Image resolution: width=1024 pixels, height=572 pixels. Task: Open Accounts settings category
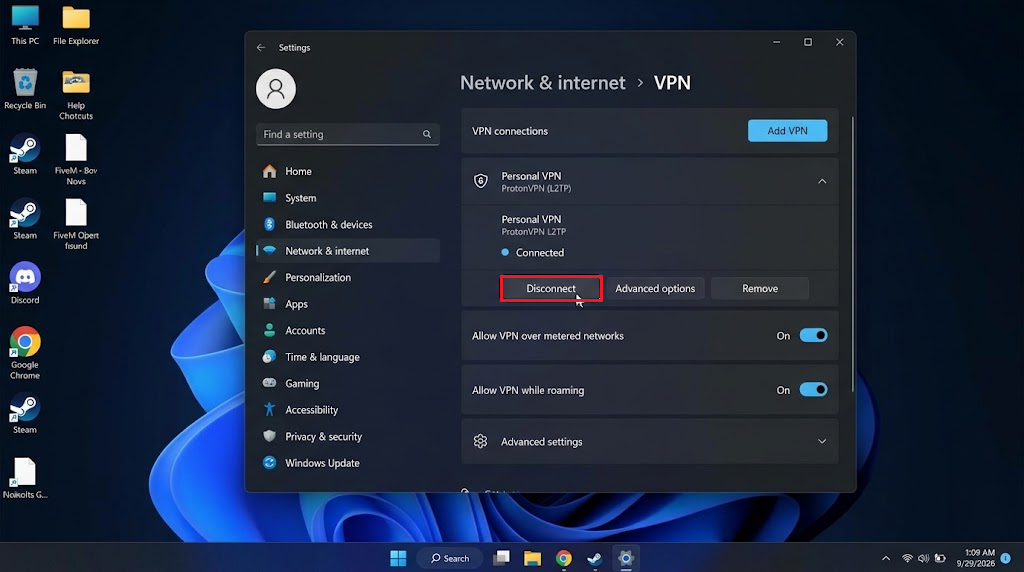pyautogui.click(x=348, y=330)
